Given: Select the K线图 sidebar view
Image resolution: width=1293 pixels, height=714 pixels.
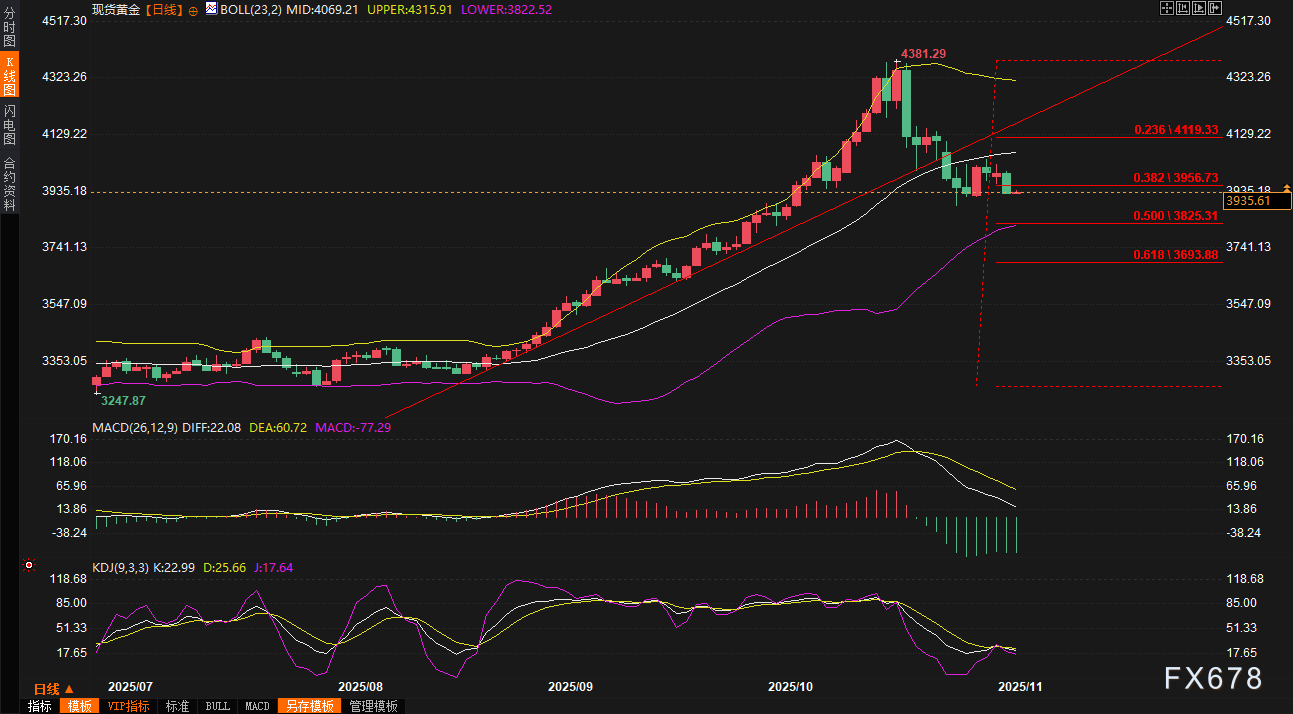Looking at the screenshot, I should click(10, 75).
